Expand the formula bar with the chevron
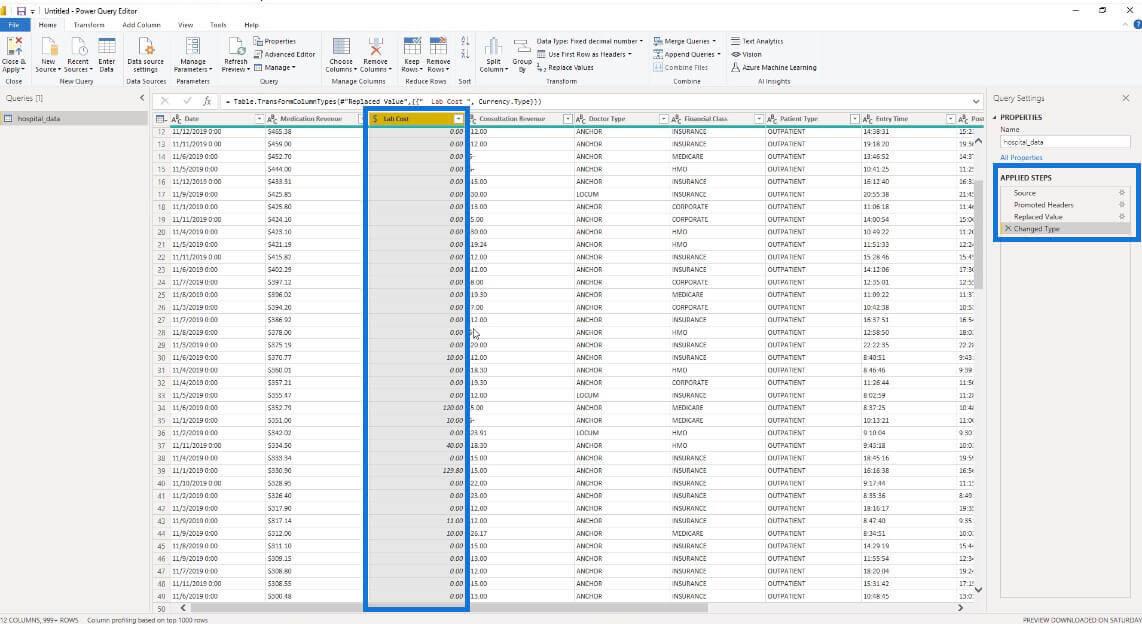The image size is (1142, 624). coord(976,101)
